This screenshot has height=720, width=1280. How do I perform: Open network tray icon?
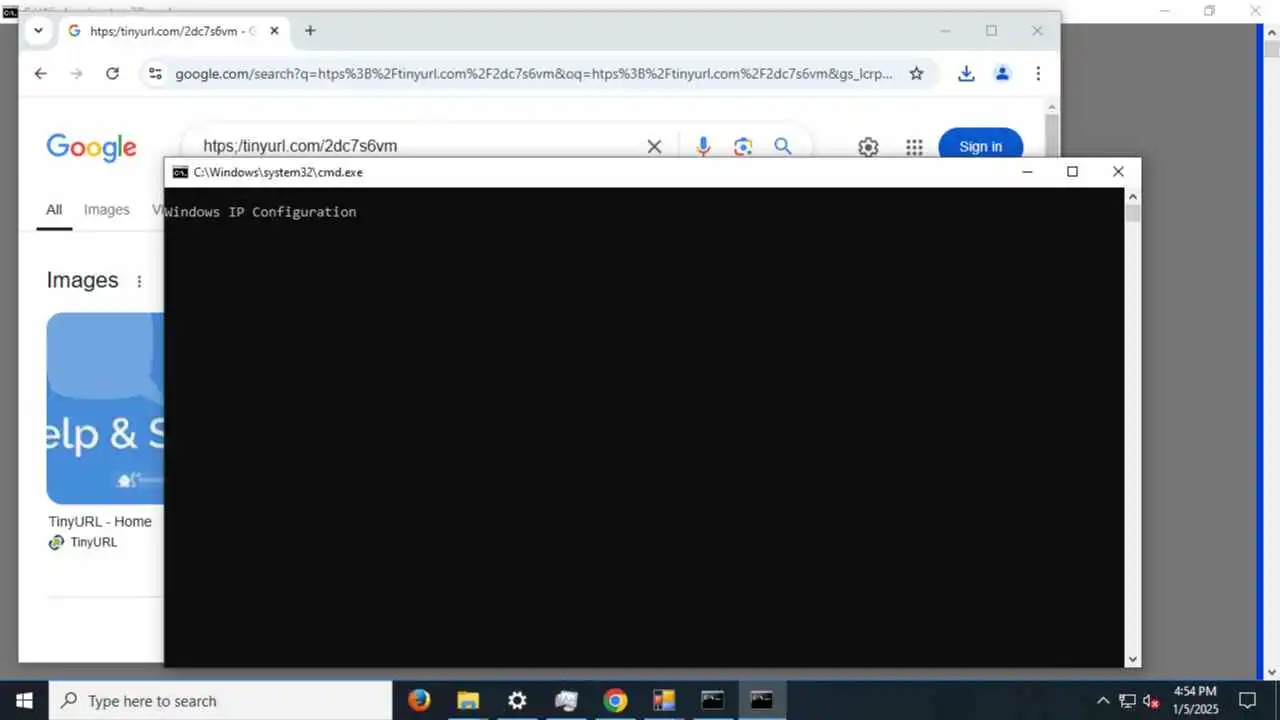point(1127,700)
